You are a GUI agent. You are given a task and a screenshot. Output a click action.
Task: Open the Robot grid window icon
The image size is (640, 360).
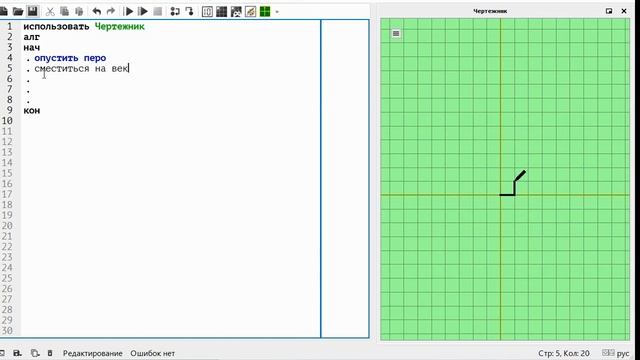click(x=222, y=11)
